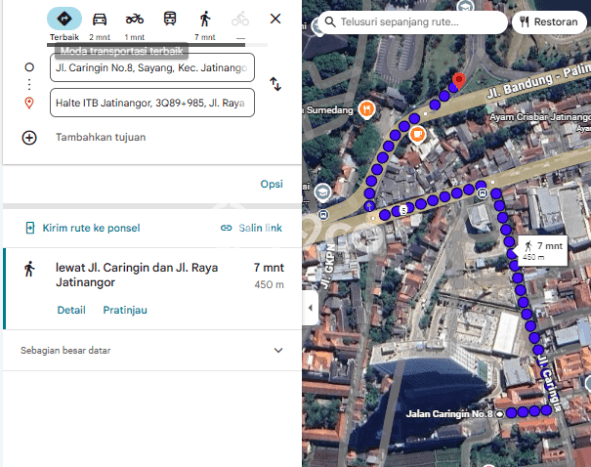
Task: Filter the map by Restoran chip
Action: tap(549, 22)
